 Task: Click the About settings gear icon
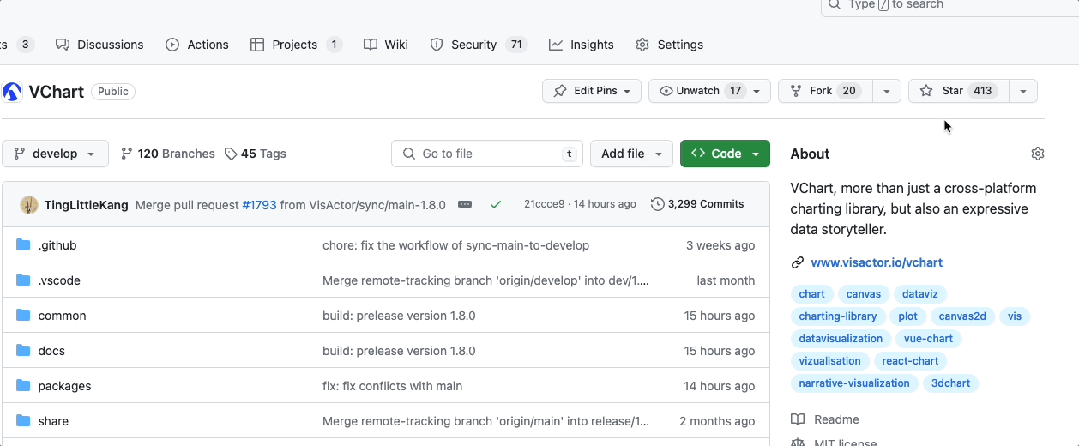[x=1038, y=153]
